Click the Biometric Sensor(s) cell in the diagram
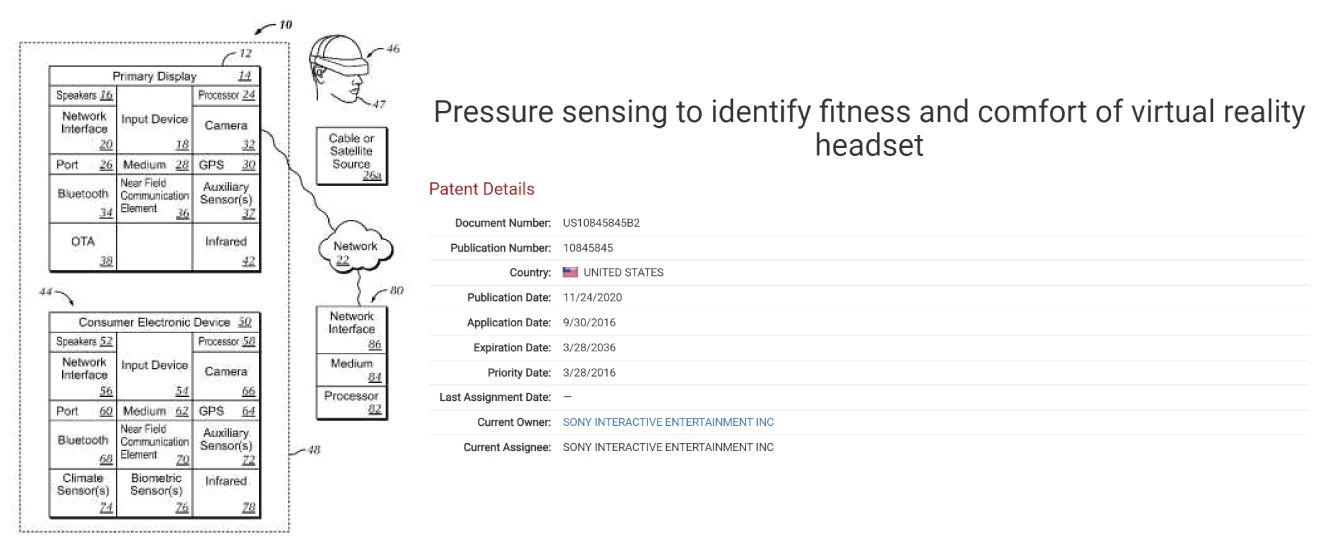This screenshot has height=553, width=1338. pos(156,491)
